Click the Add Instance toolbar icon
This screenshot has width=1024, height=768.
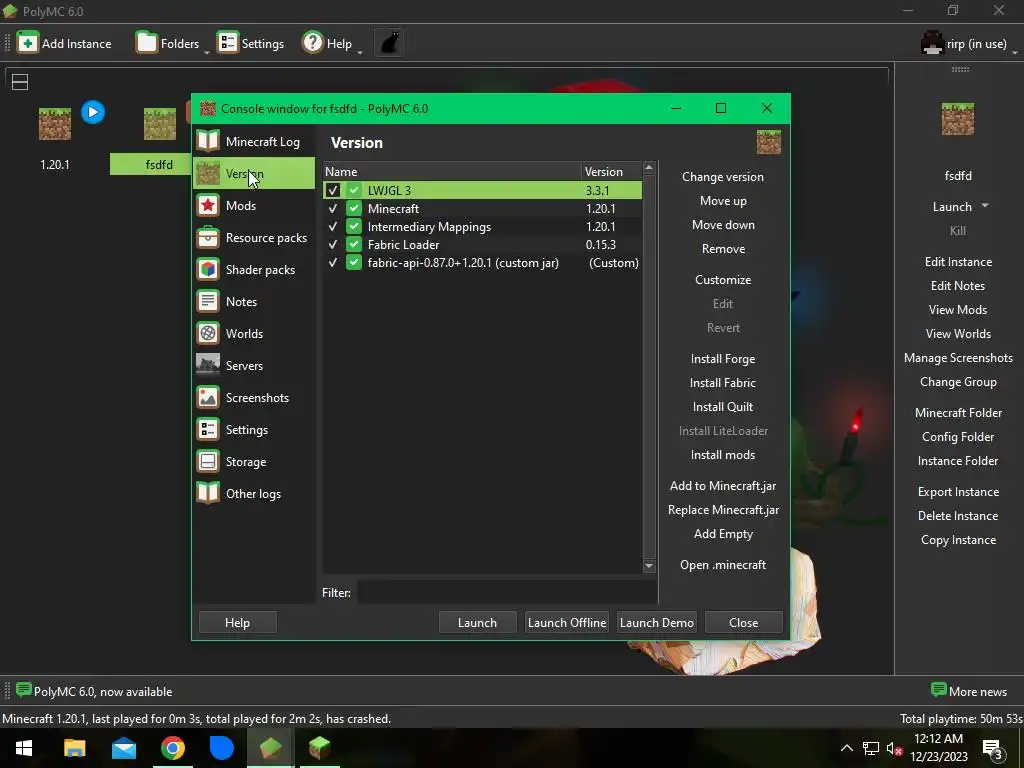(27, 43)
